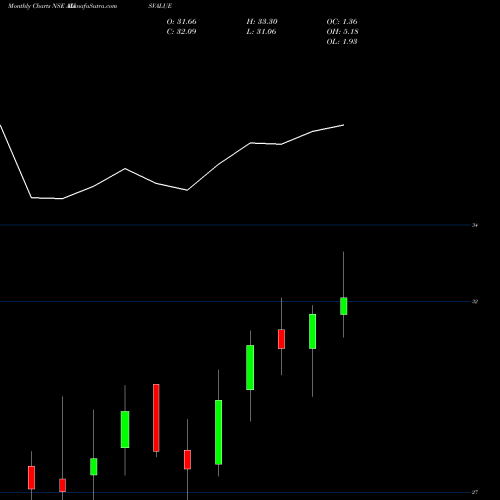Click the SVALUE symbol label
This screenshot has height=500, width=500.
point(160,6)
